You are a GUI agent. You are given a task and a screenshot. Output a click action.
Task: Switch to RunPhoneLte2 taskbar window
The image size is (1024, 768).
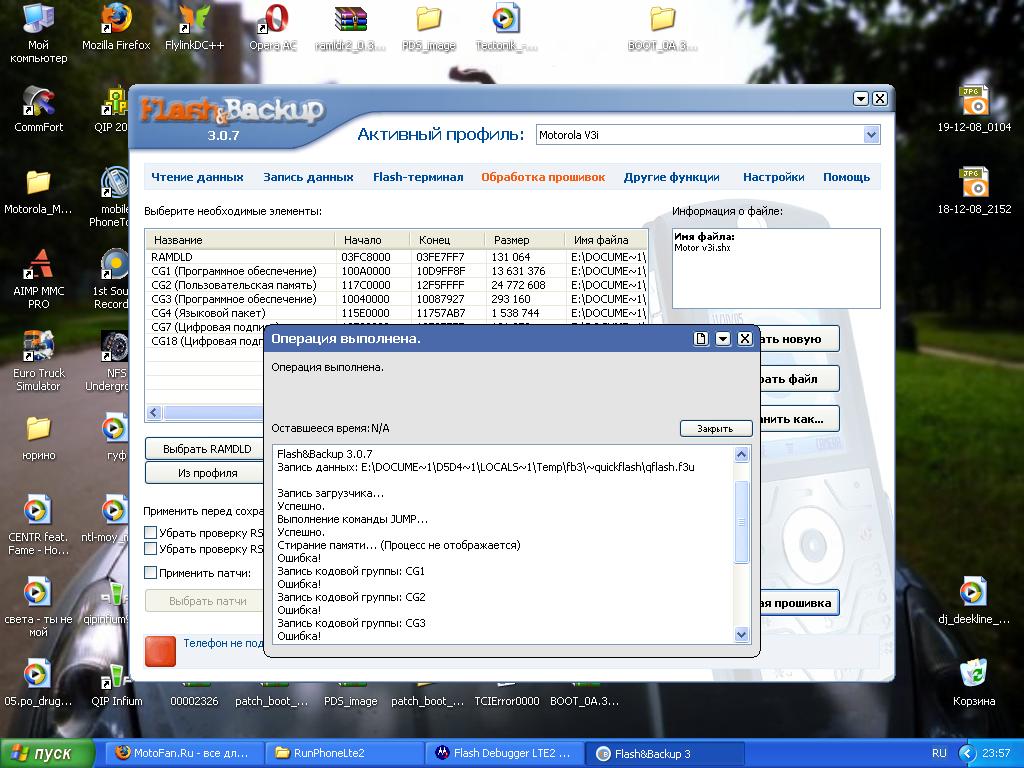coord(345,754)
